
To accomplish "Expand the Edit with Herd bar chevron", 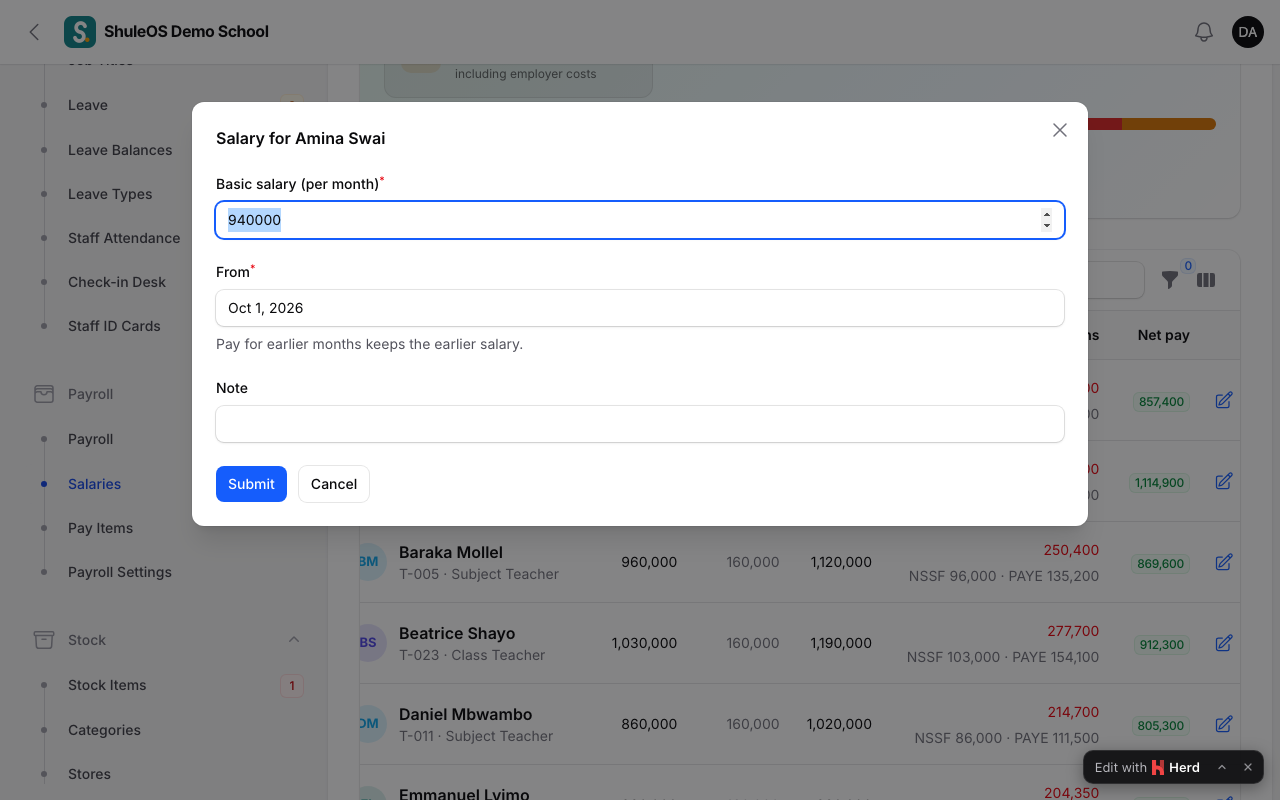I will point(1222,767).
